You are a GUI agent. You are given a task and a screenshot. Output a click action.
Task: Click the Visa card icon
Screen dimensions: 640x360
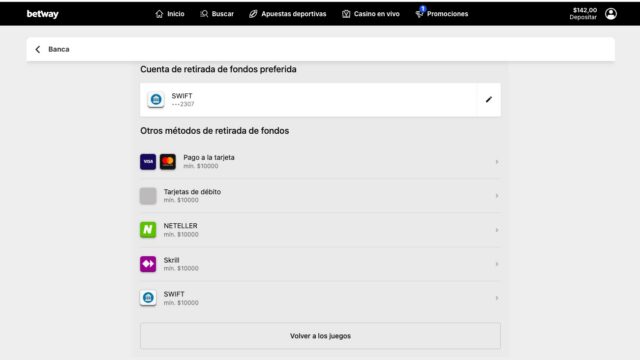click(148, 162)
